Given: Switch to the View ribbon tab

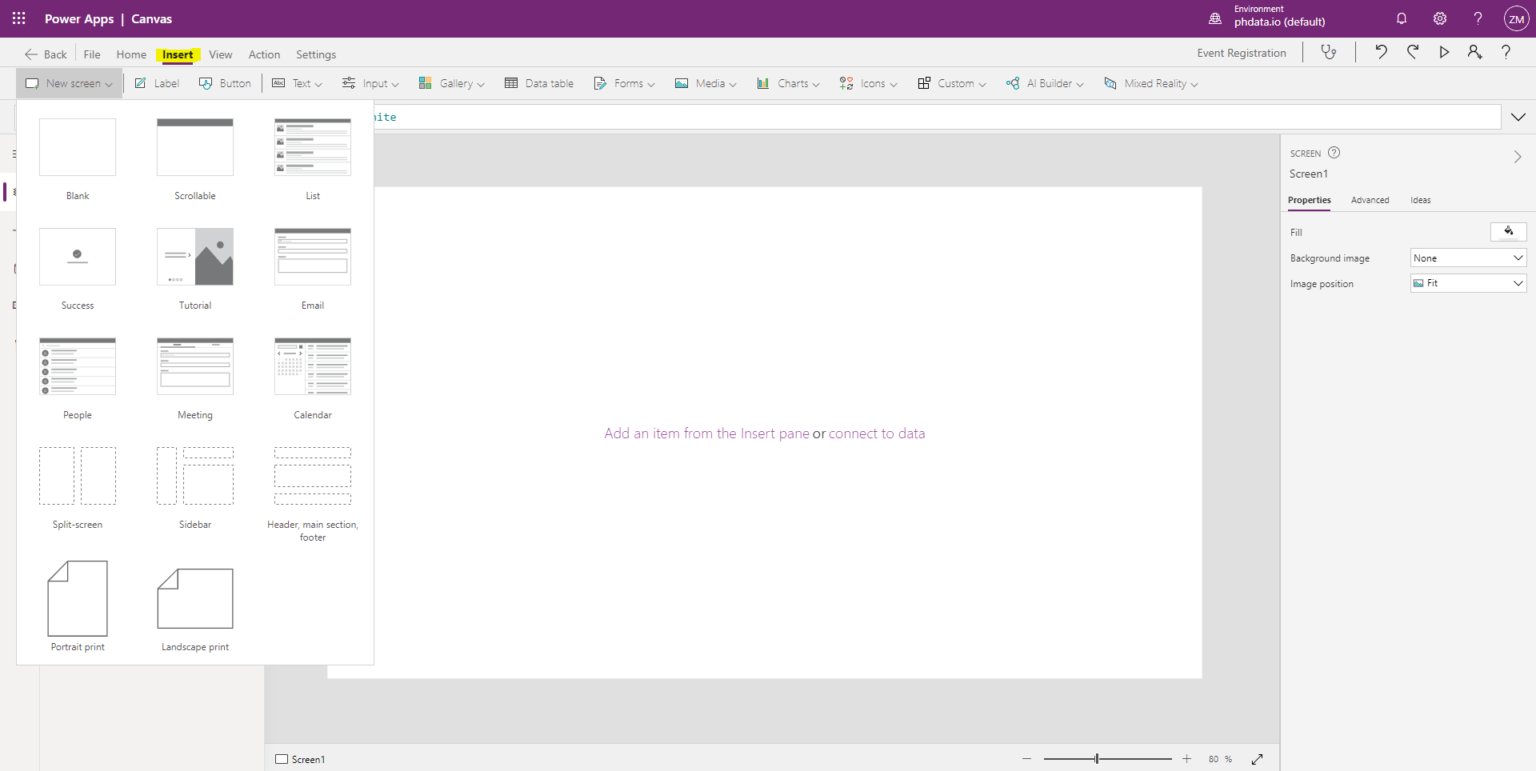Looking at the screenshot, I should click(220, 54).
